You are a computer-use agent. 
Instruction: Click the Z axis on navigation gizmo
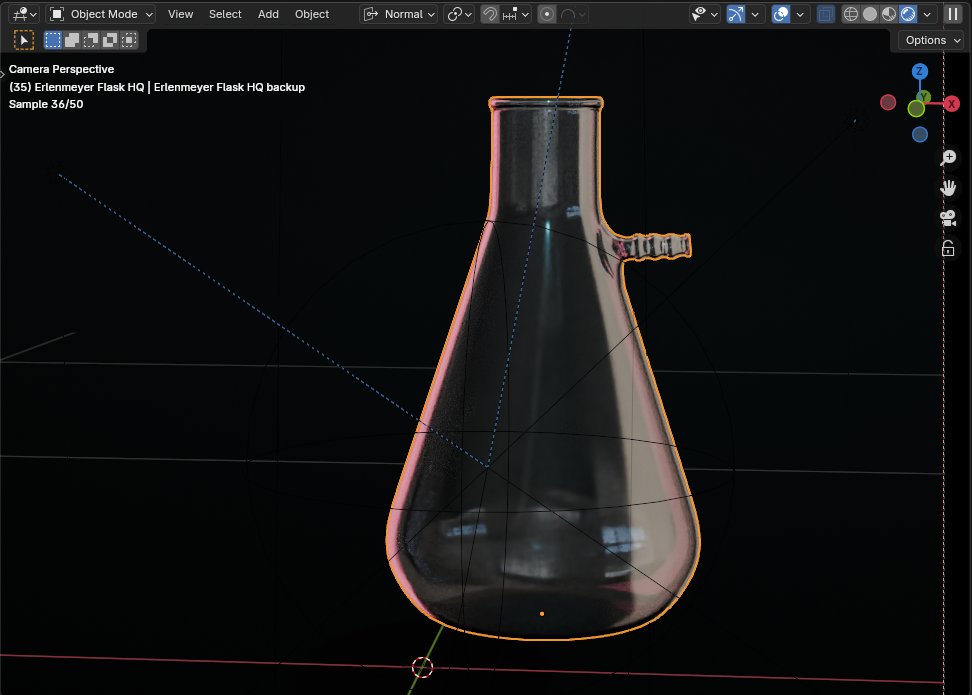(x=919, y=71)
